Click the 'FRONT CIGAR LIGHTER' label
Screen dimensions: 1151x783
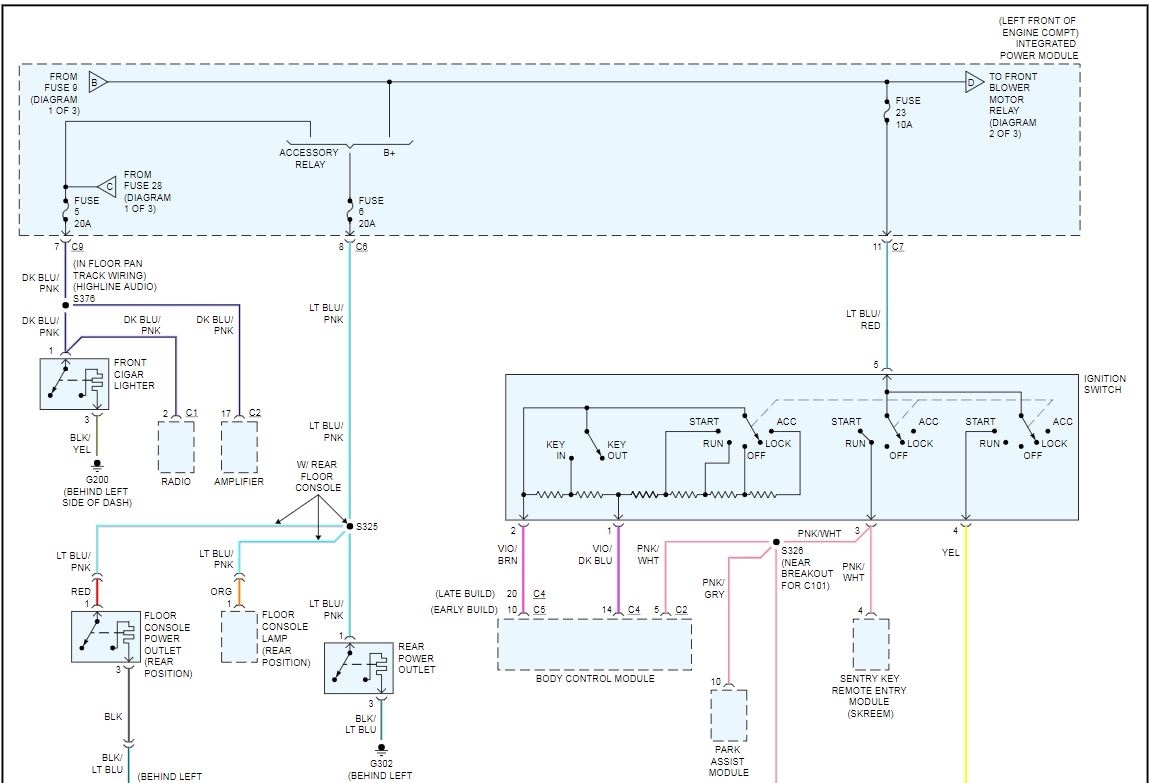(134, 374)
